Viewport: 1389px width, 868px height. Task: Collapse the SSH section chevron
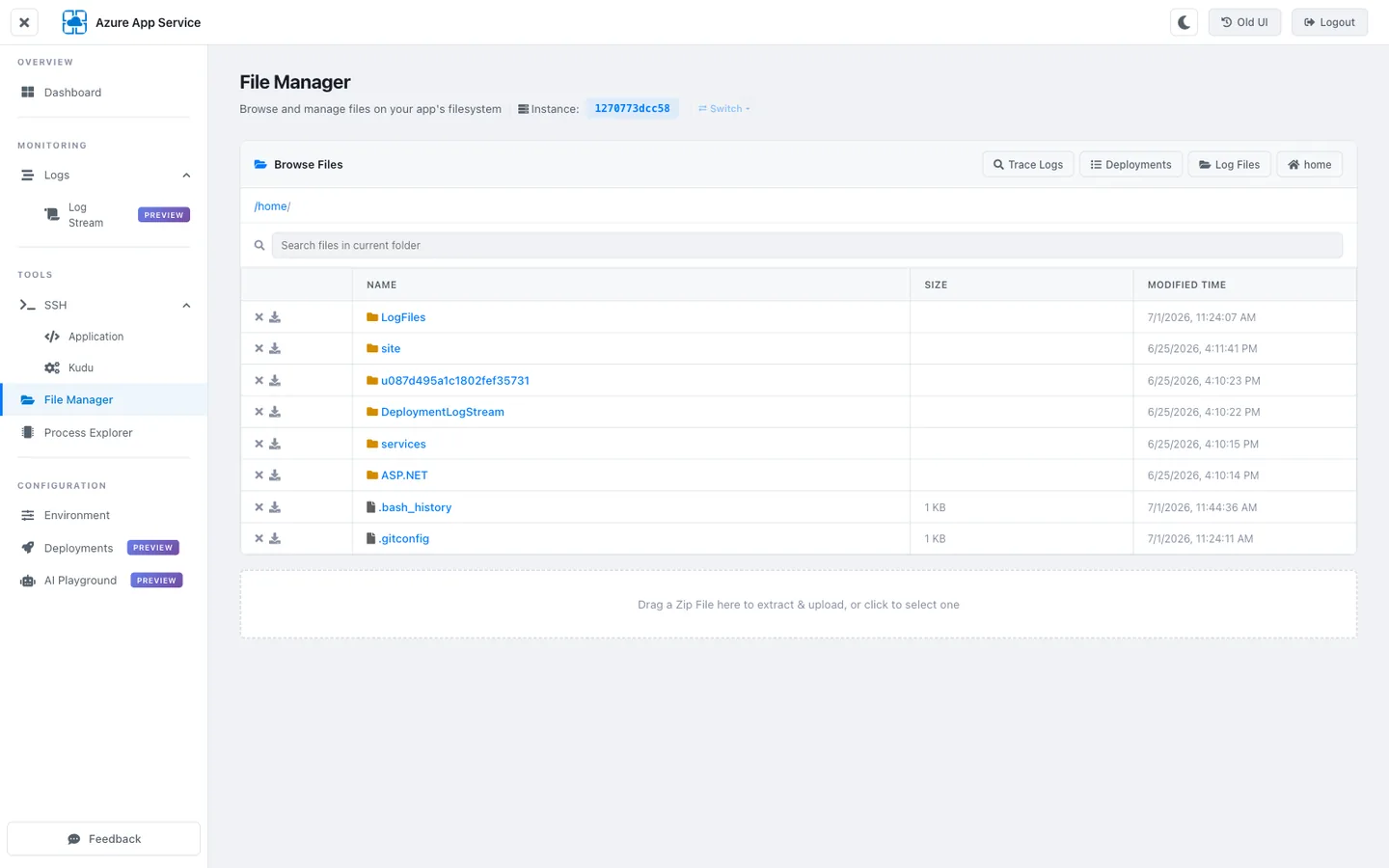[x=186, y=306]
